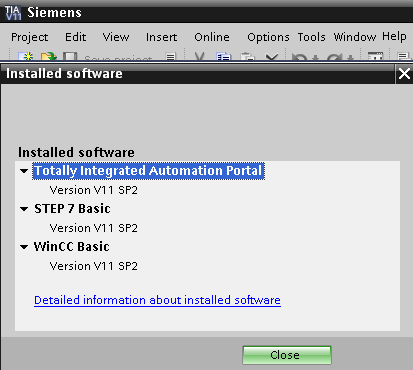Click Version V11 SP2 under WinCC Basic
The width and height of the screenshot is (413, 370).
coord(94,266)
